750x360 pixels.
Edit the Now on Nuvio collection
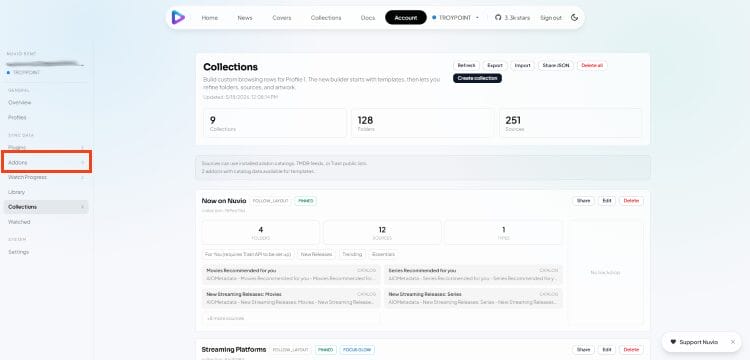[x=607, y=201]
